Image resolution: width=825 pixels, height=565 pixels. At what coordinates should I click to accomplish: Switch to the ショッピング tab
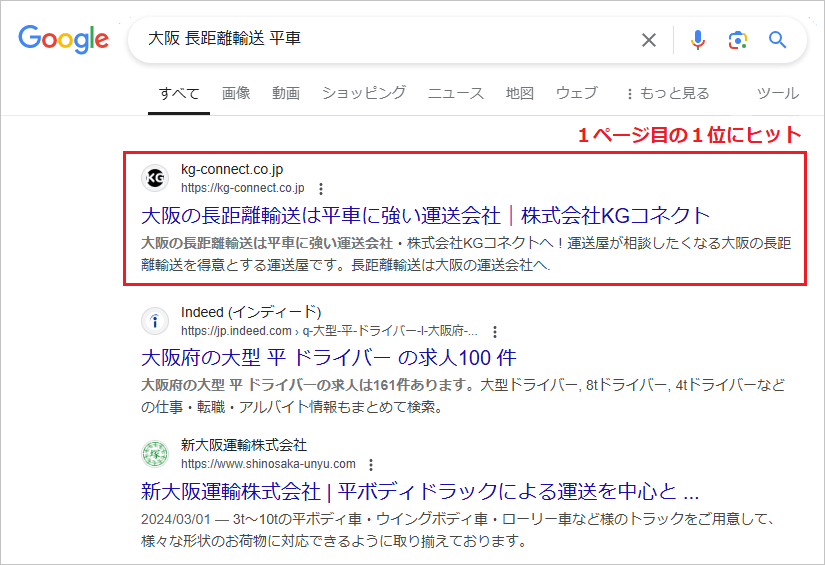tap(364, 93)
